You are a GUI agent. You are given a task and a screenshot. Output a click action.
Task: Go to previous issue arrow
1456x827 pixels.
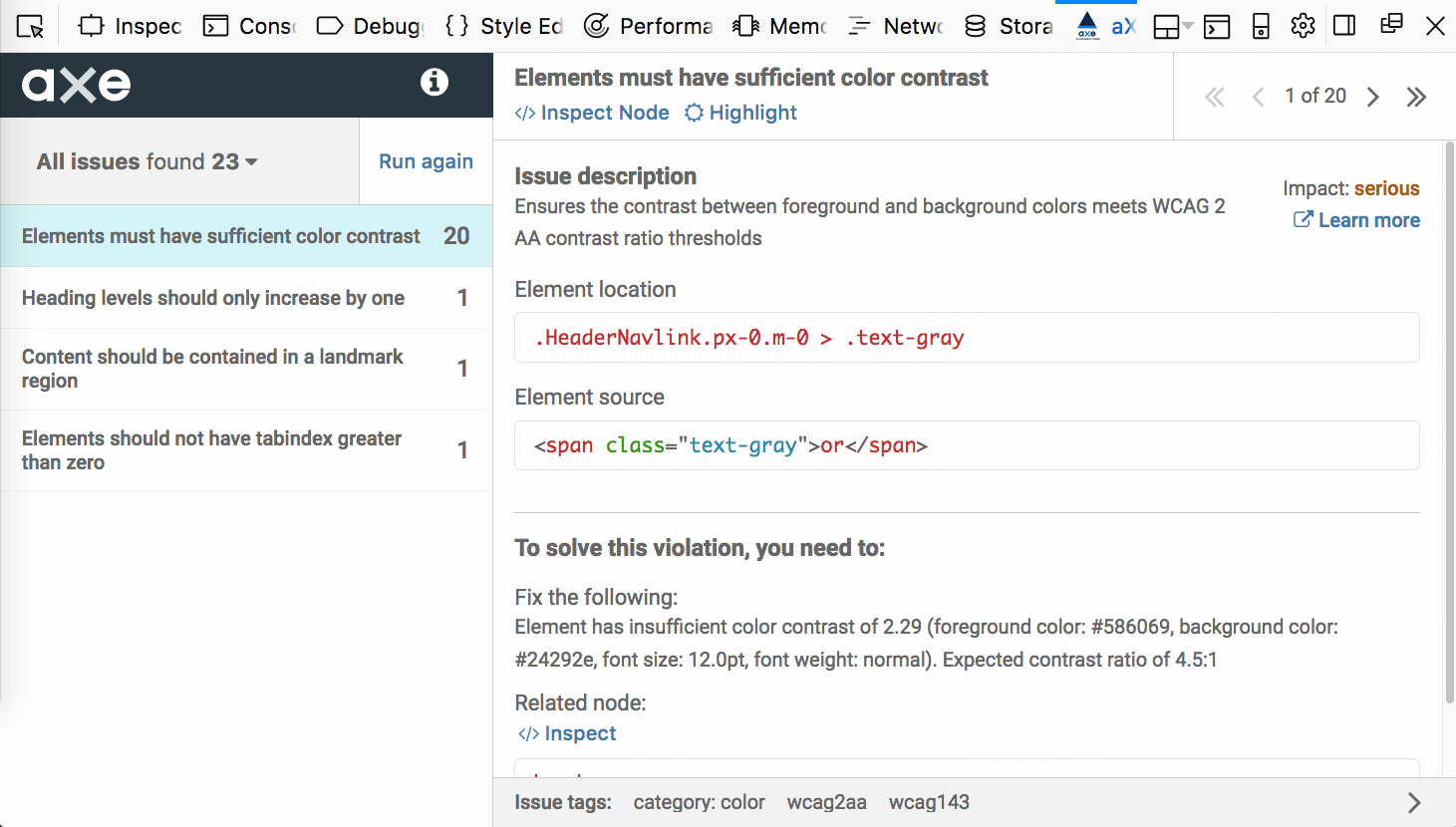[x=1258, y=97]
